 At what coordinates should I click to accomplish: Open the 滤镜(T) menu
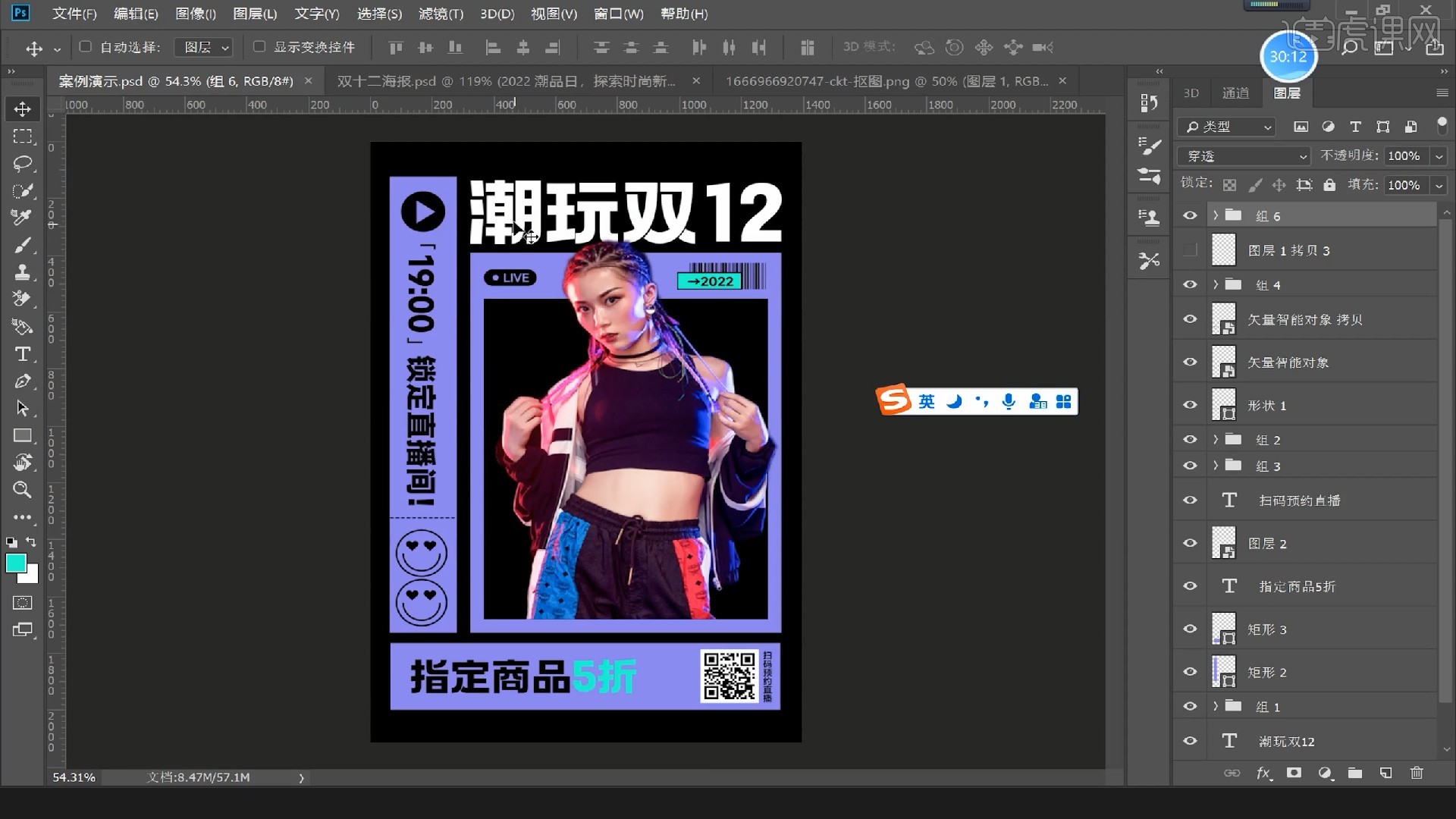[x=441, y=14]
